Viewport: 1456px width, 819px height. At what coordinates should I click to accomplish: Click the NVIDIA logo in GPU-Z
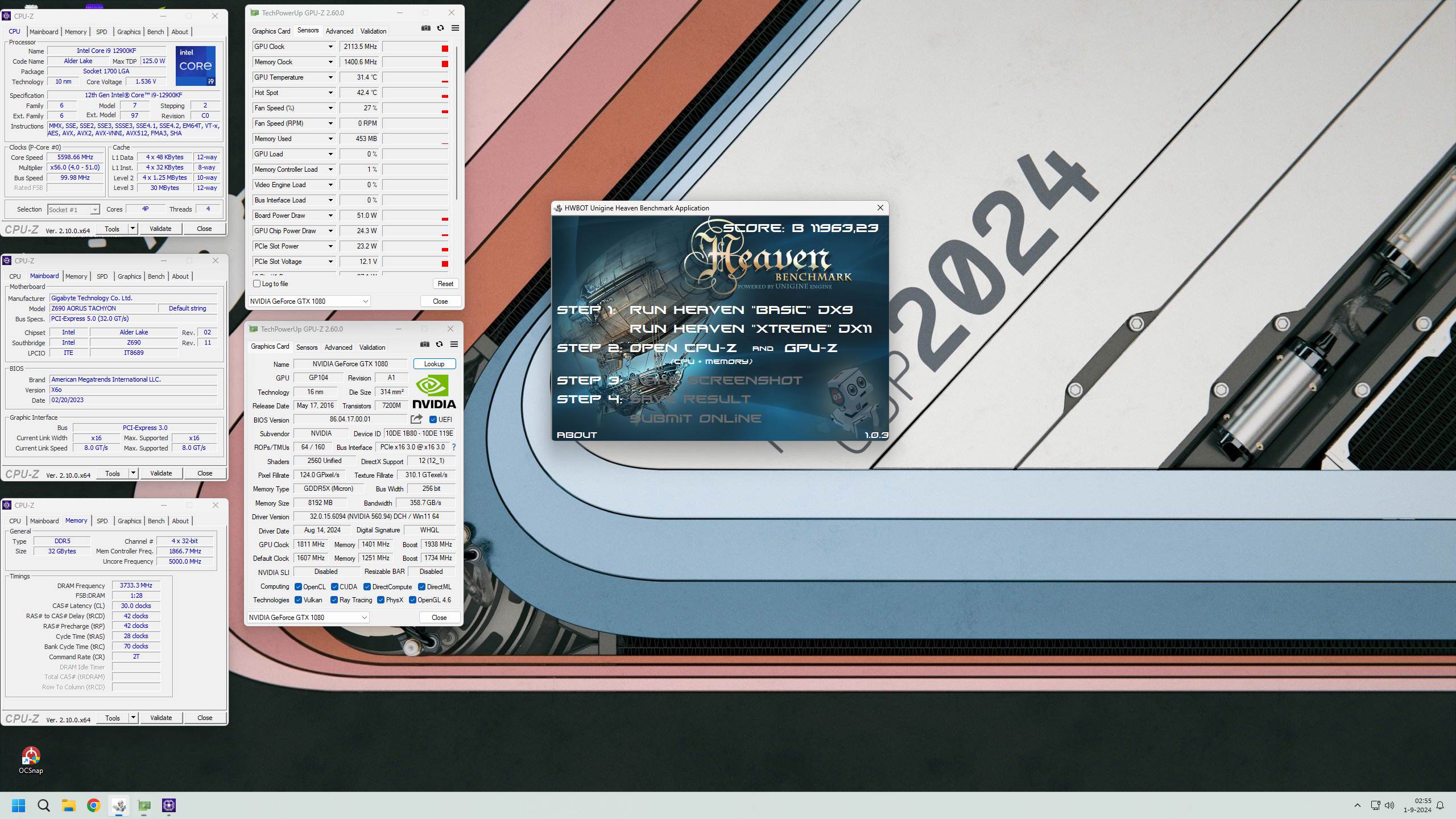click(x=434, y=391)
